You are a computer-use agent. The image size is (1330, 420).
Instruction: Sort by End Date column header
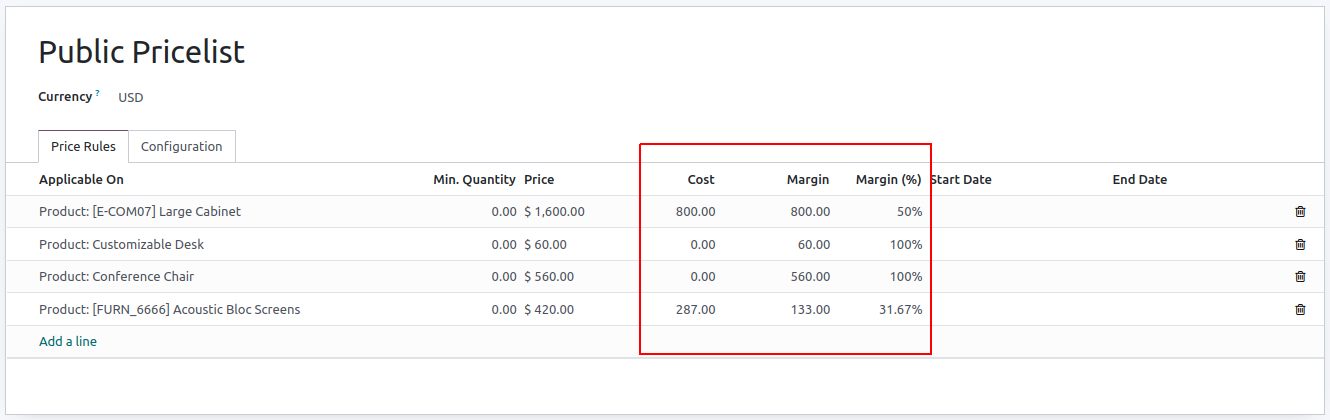(x=1139, y=180)
